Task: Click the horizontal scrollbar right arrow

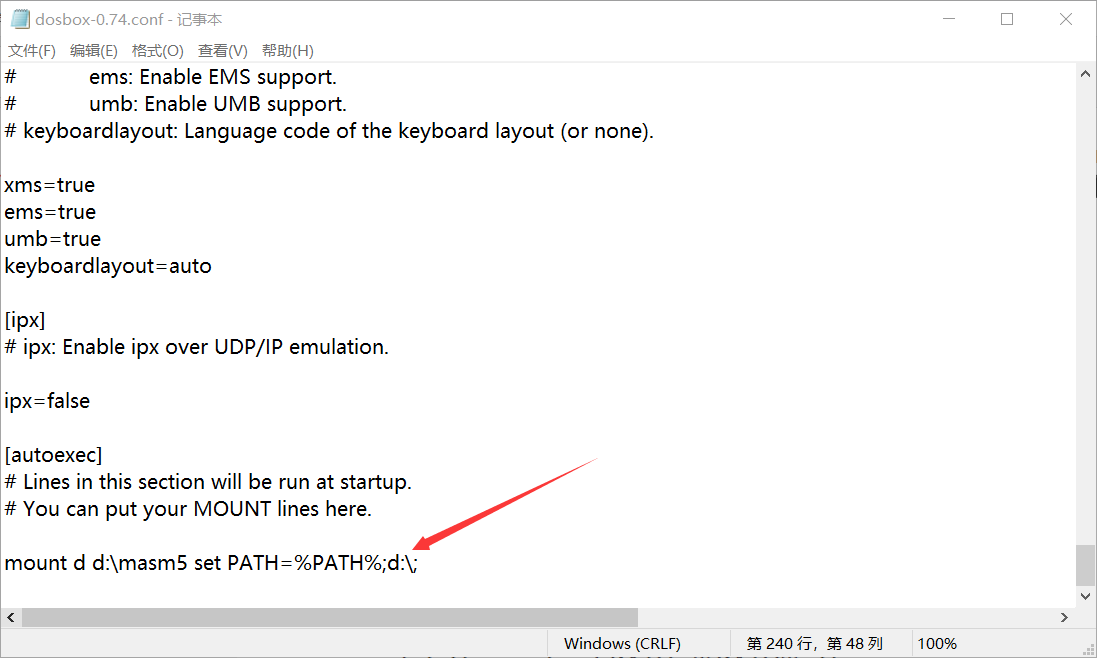Action: click(1064, 617)
